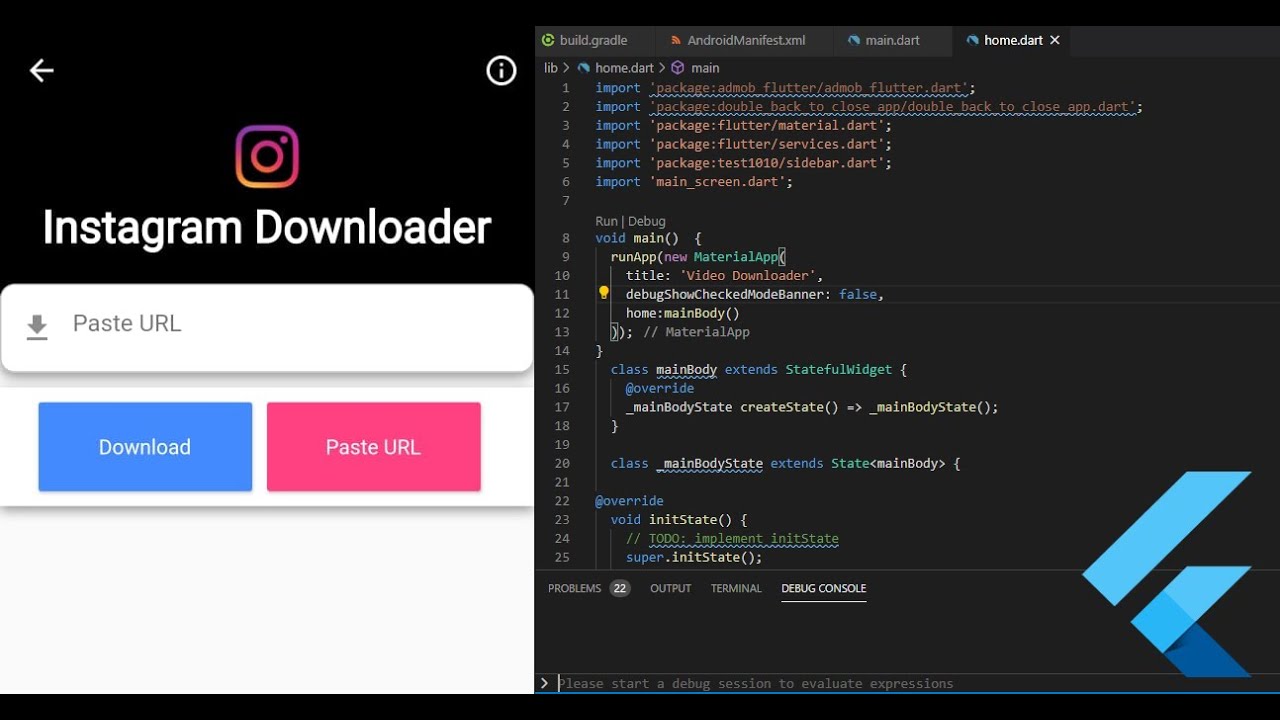Click 'StatefulWidget' on line 15
This screenshot has width=1280, height=720.
coord(838,369)
